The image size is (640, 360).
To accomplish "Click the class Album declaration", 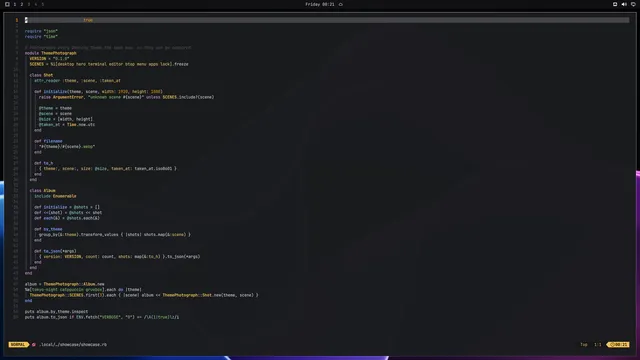I will [x=42, y=191].
